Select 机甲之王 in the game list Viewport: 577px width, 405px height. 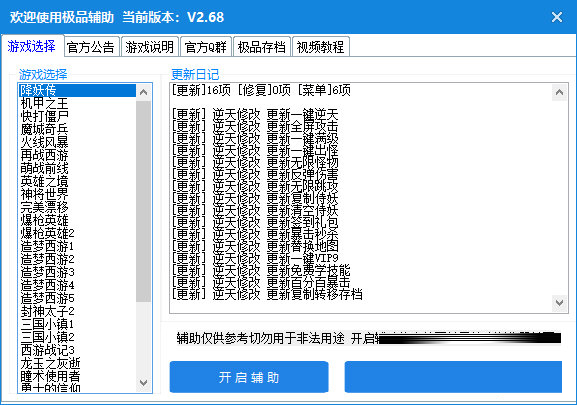[x=77, y=103]
